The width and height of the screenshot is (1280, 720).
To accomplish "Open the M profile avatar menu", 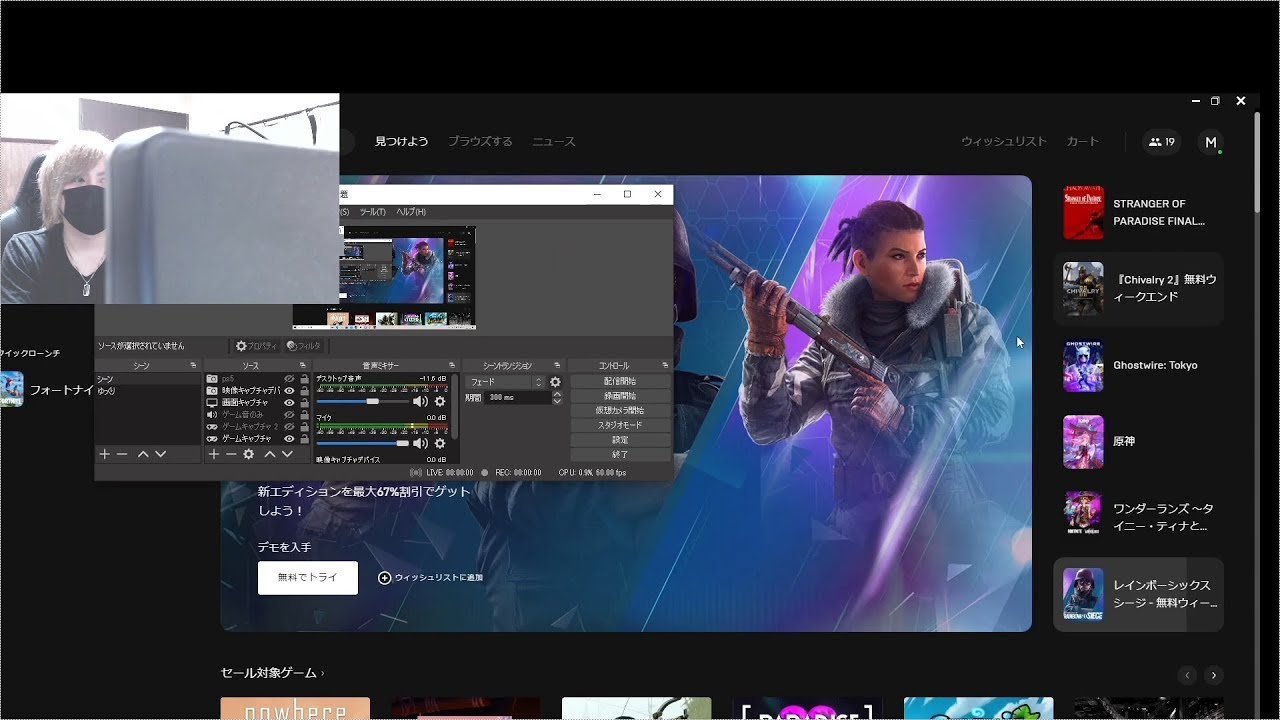I will [1211, 142].
